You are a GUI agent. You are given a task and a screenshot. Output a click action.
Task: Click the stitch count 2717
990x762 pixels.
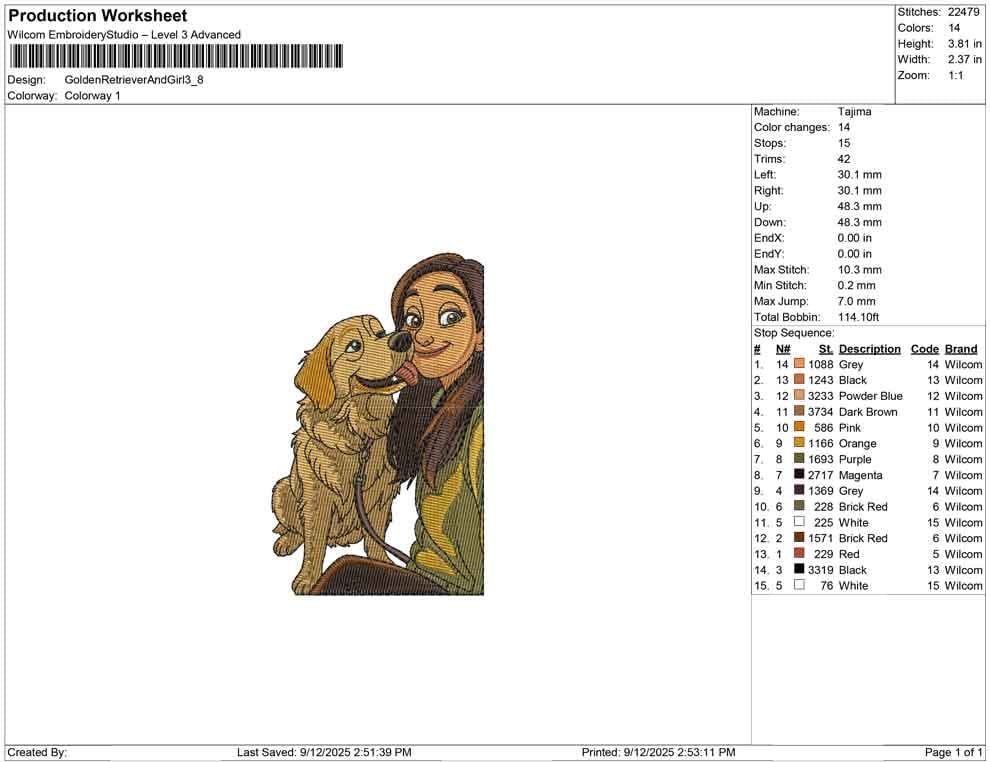click(821, 475)
